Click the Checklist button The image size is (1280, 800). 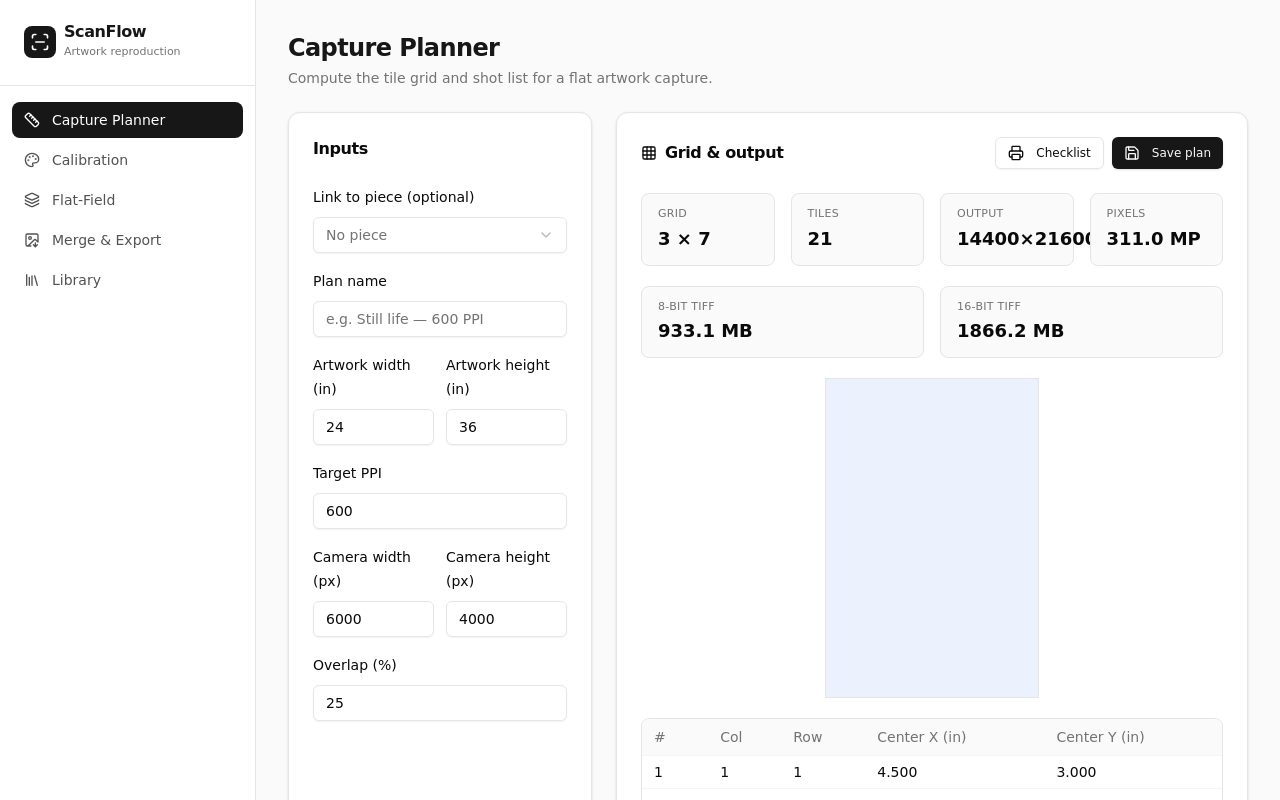(x=1049, y=153)
